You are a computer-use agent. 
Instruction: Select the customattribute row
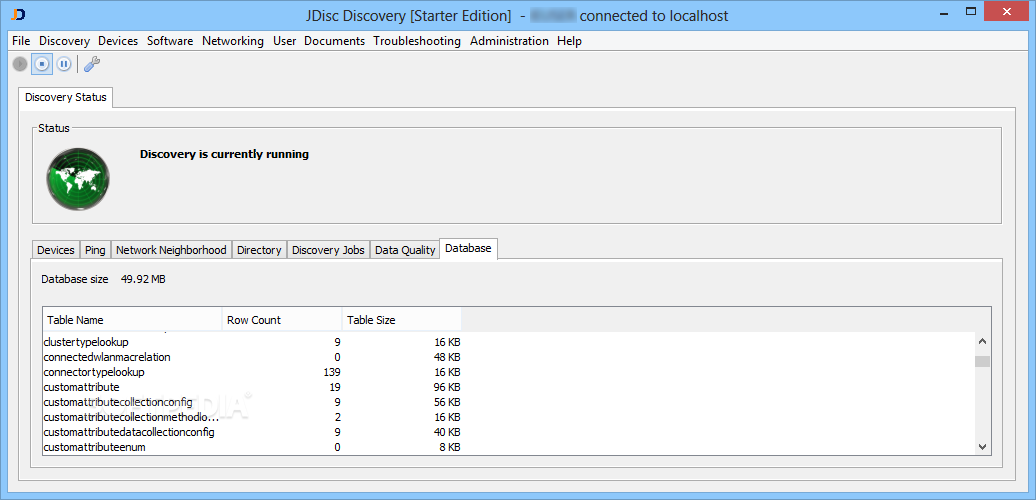tap(509, 387)
